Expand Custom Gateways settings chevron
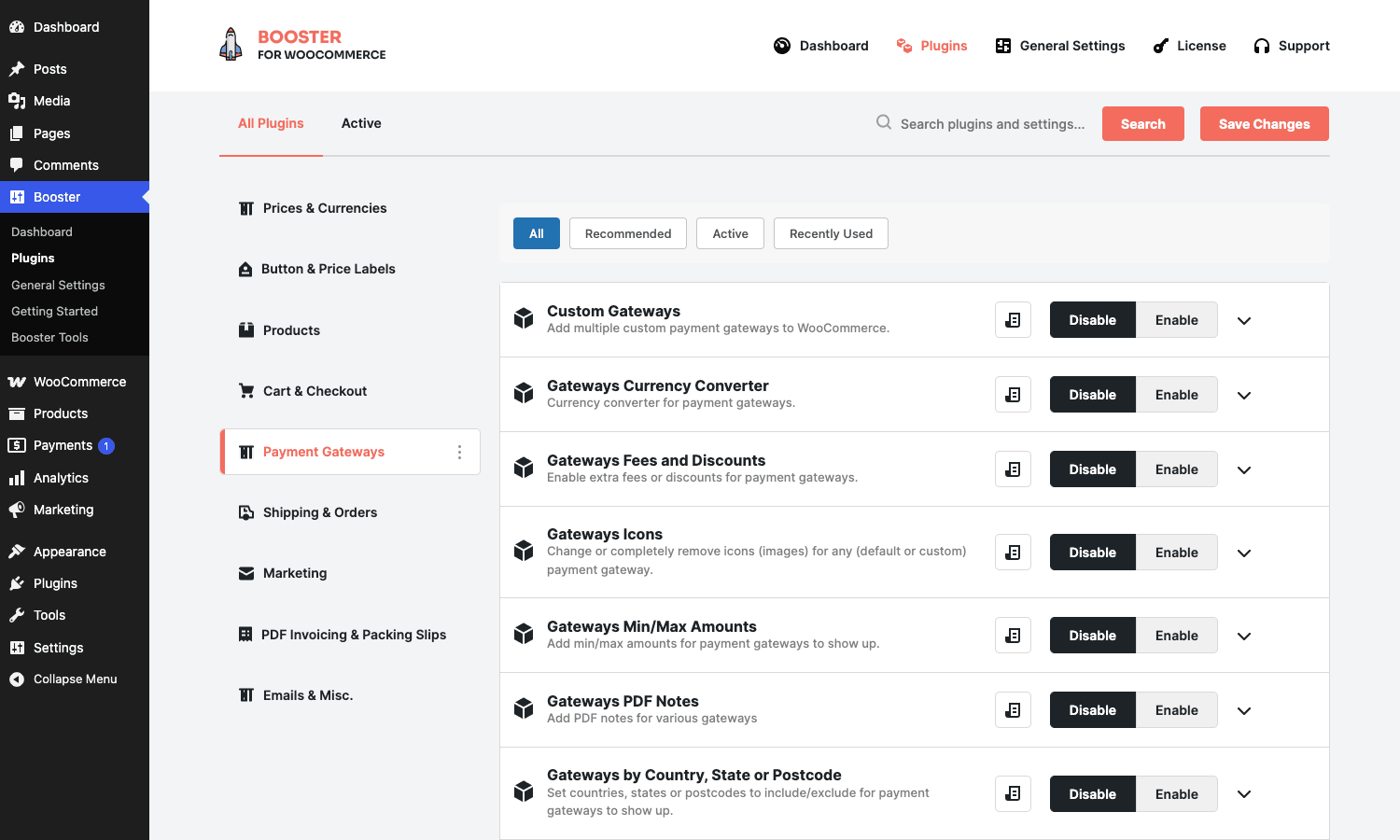The width and height of the screenshot is (1400, 840). point(1244,321)
